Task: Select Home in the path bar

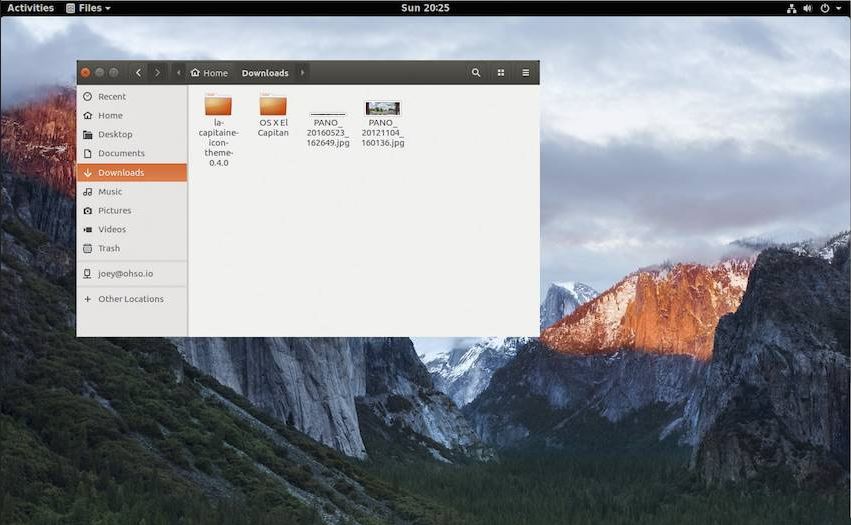Action: (x=209, y=73)
